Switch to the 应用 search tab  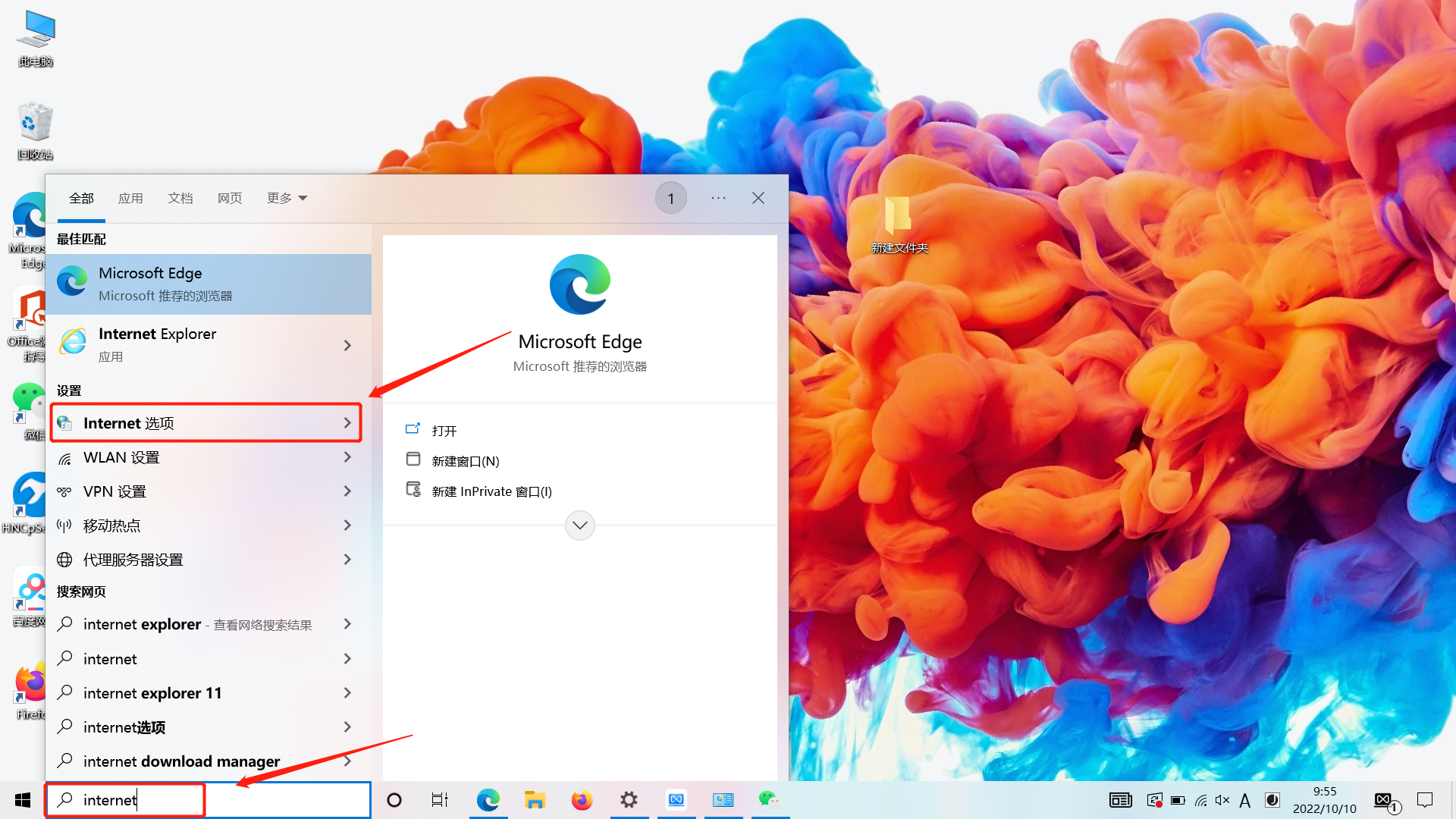pos(130,198)
